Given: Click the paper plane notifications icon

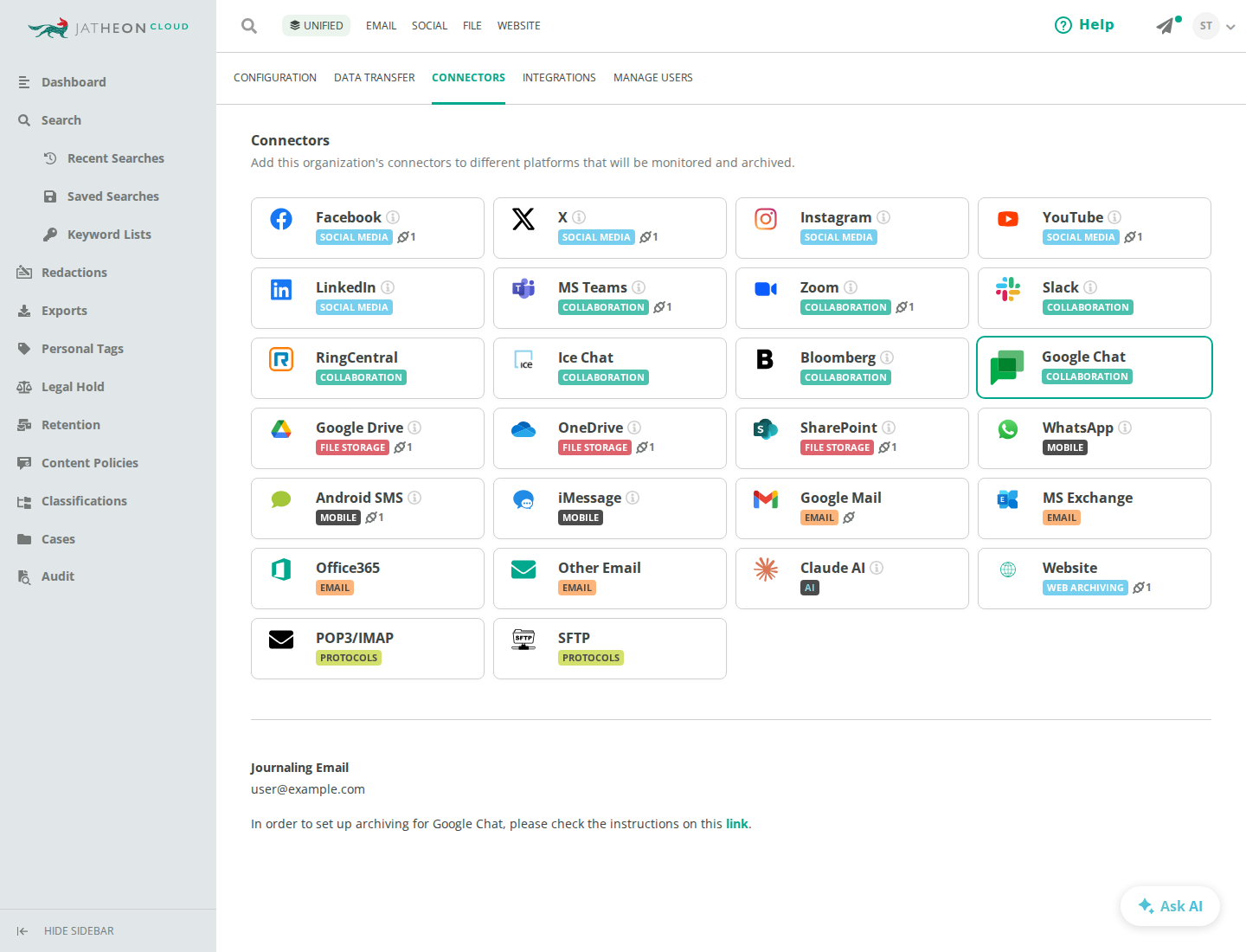Looking at the screenshot, I should (1166, 26).
